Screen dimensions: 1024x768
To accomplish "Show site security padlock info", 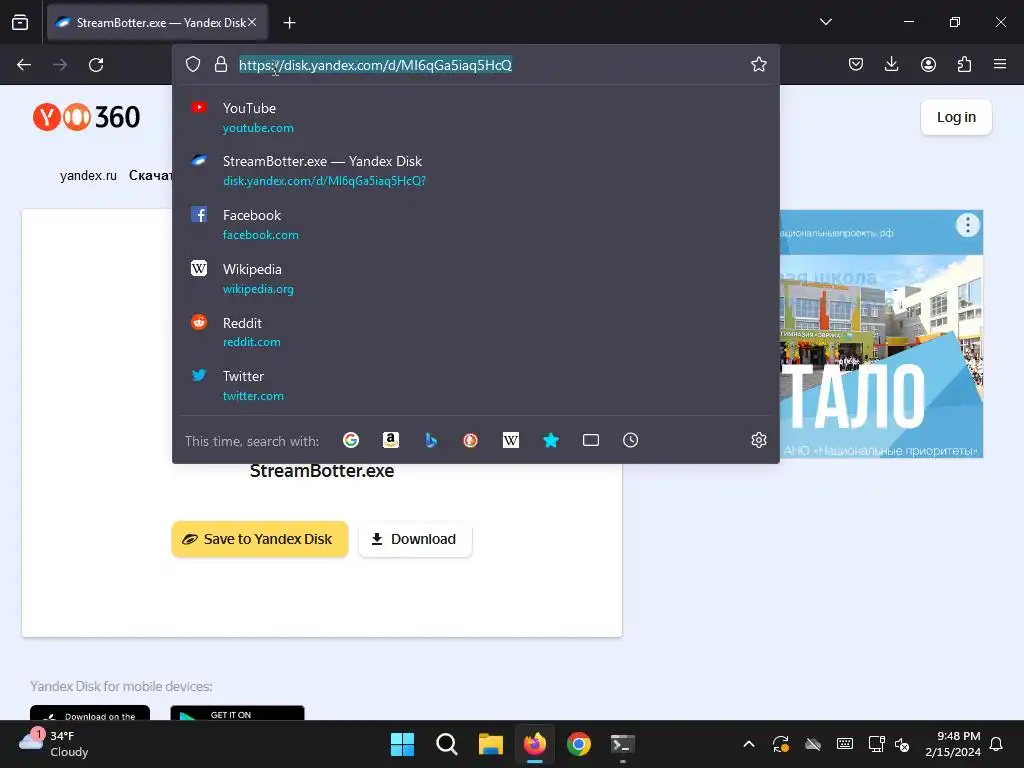I will [221, 64].
